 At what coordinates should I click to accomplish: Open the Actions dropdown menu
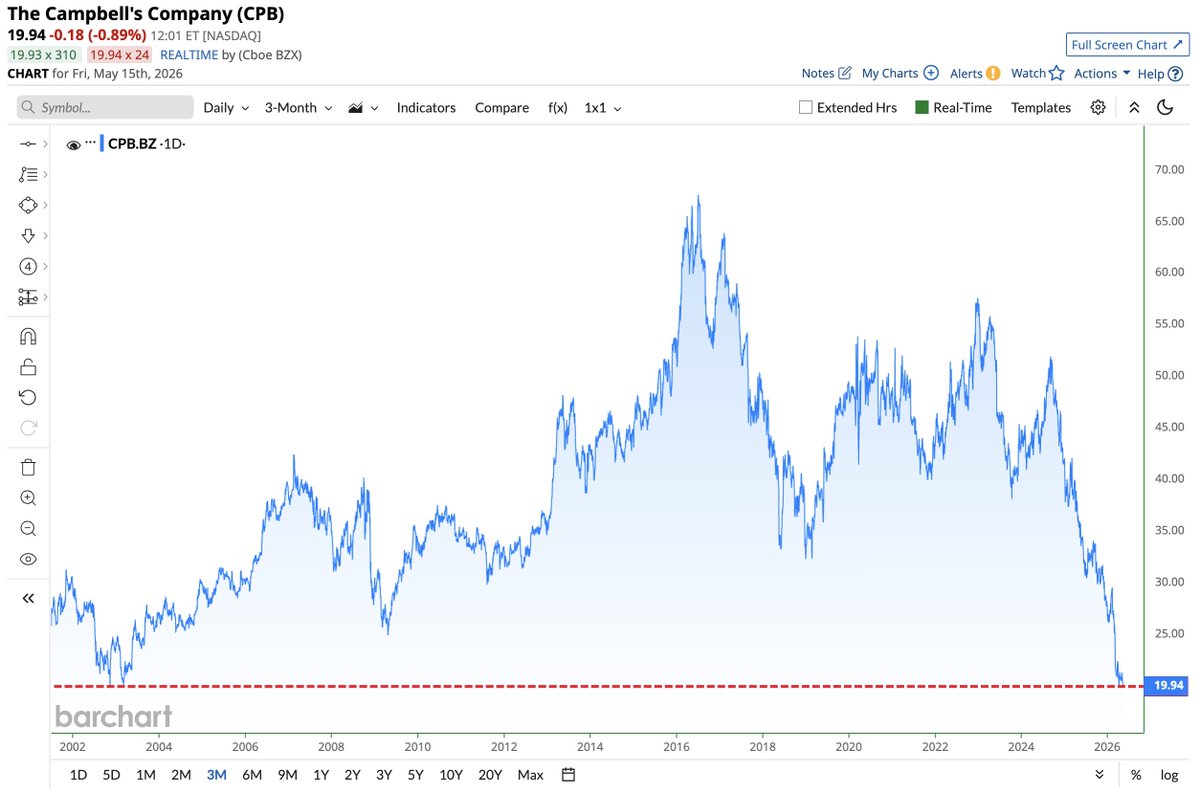tap(1102, 73)
